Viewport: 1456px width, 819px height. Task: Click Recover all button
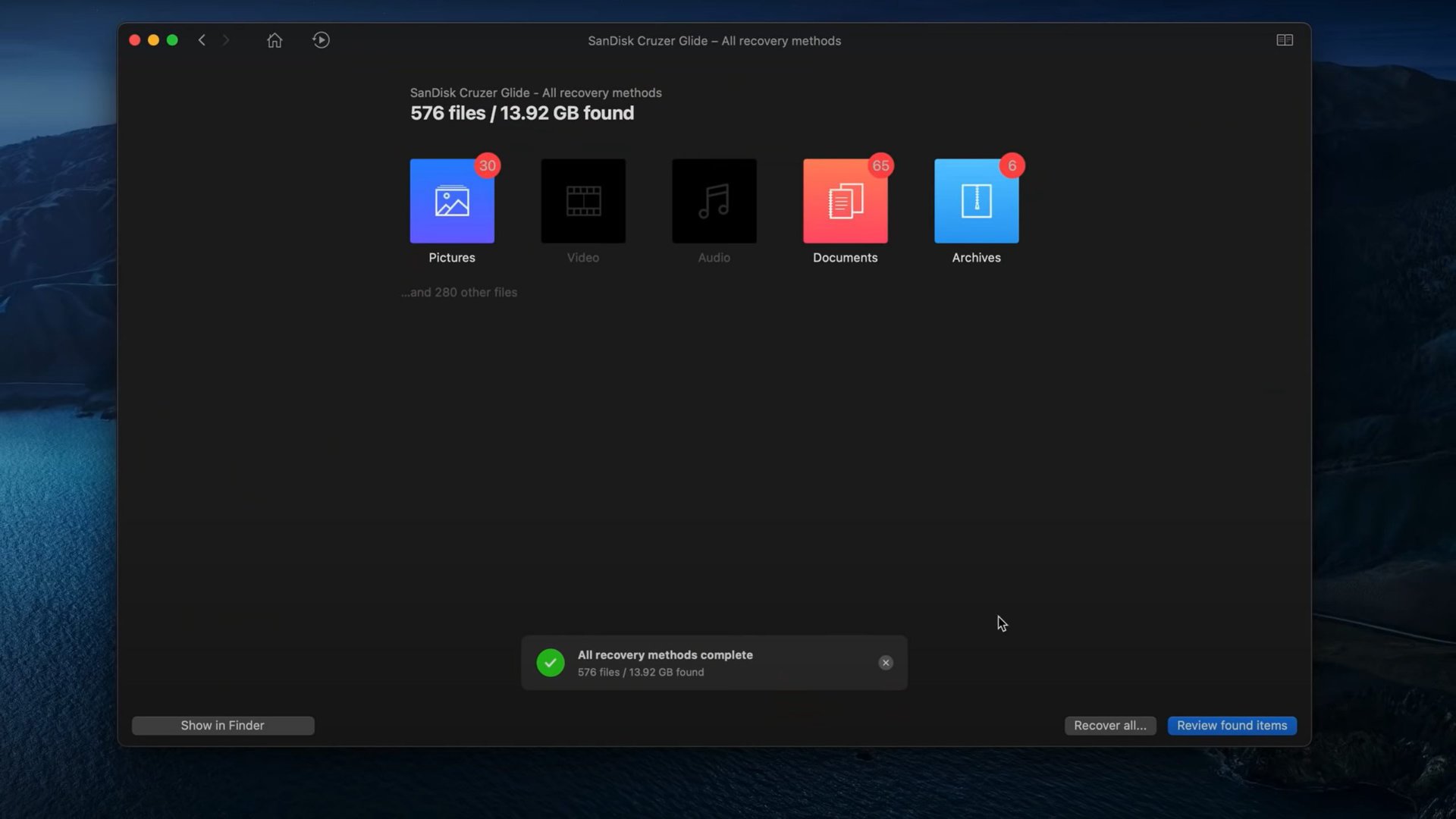click(1110, 725)
